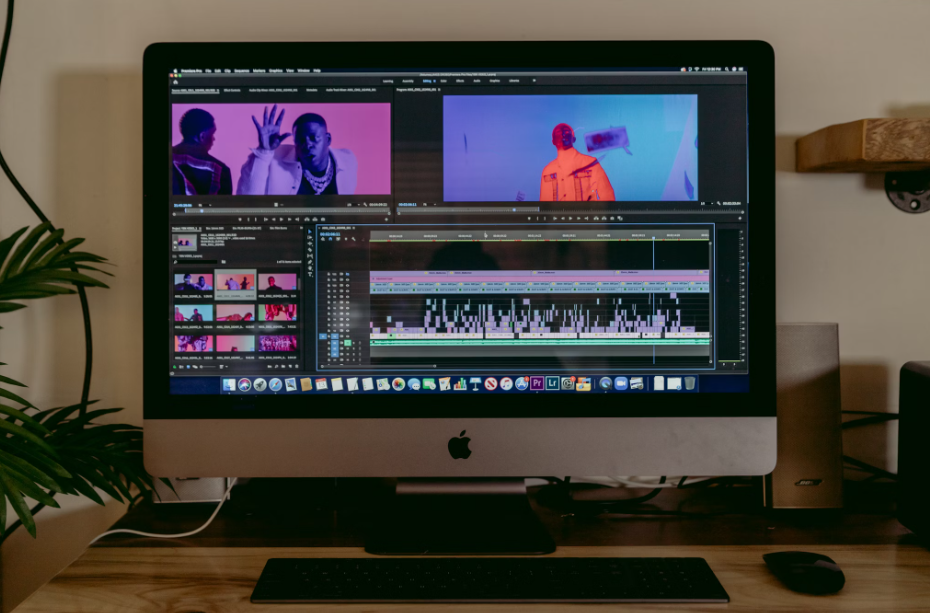Open the Trash in the Dock
930x613 pixels.
pos(689,384)
